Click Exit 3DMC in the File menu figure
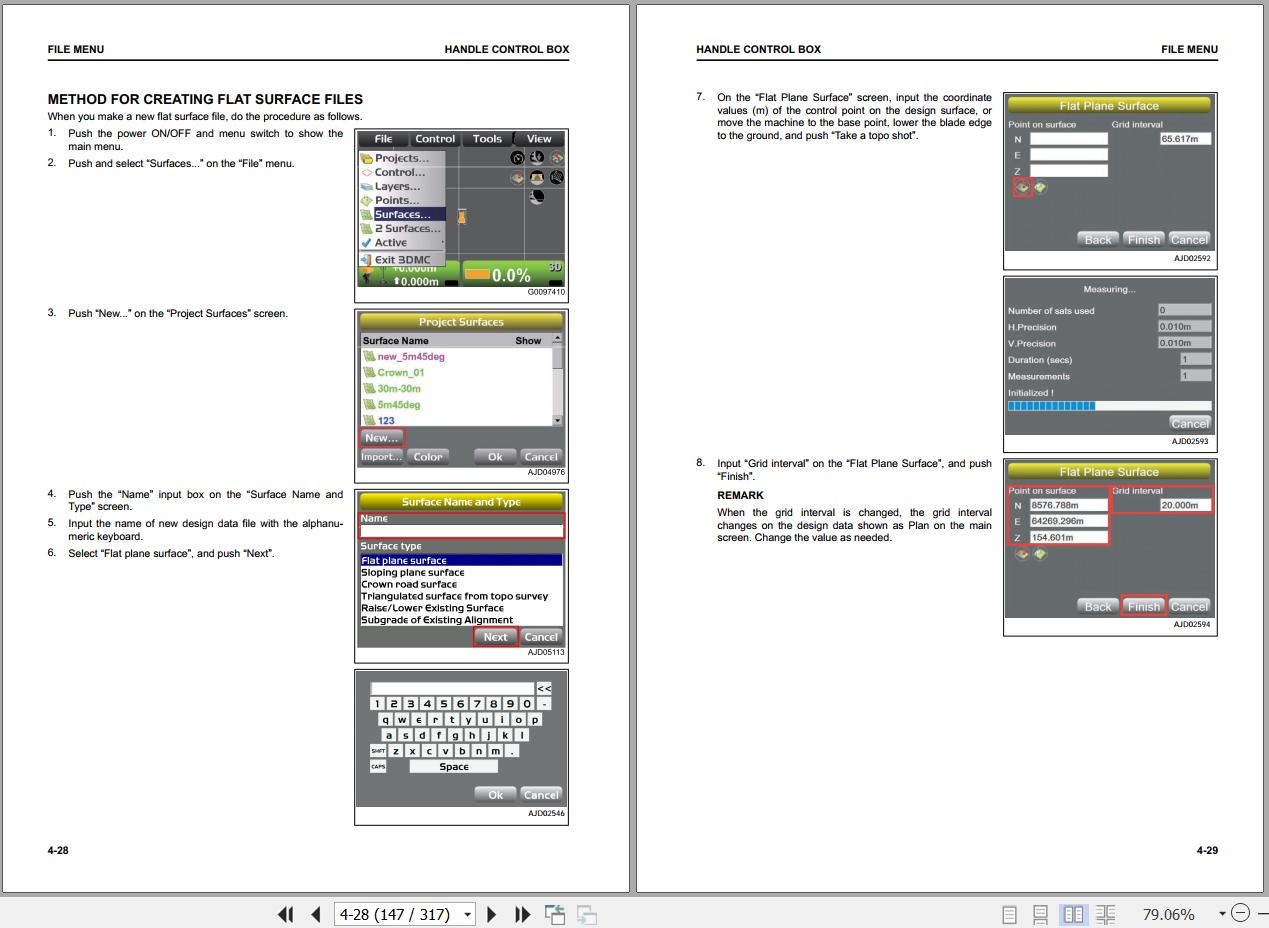Screen dimensions: 1269x928 pos(401,259)
